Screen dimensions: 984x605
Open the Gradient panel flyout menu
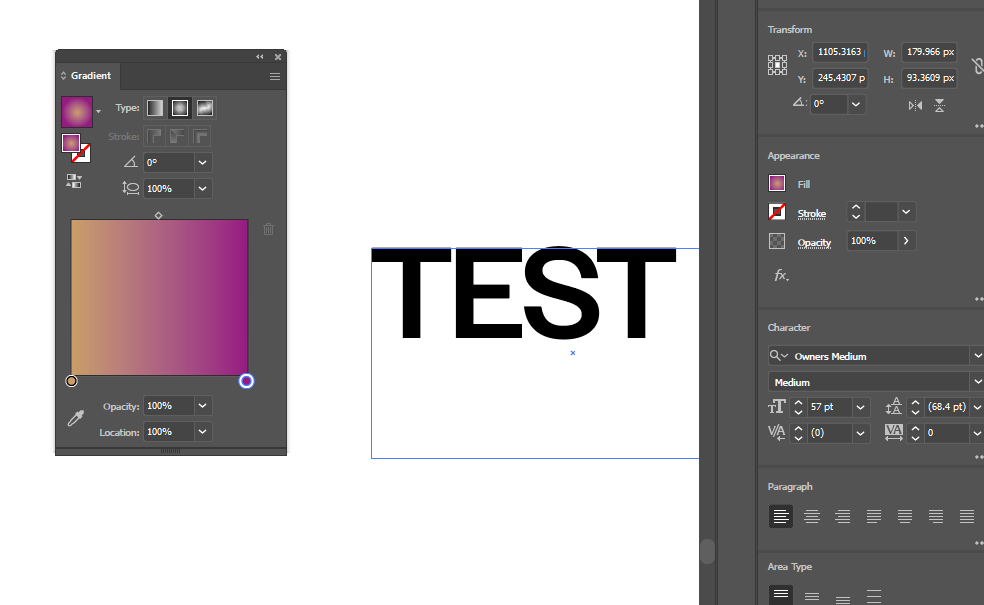(x=274, y=76)
